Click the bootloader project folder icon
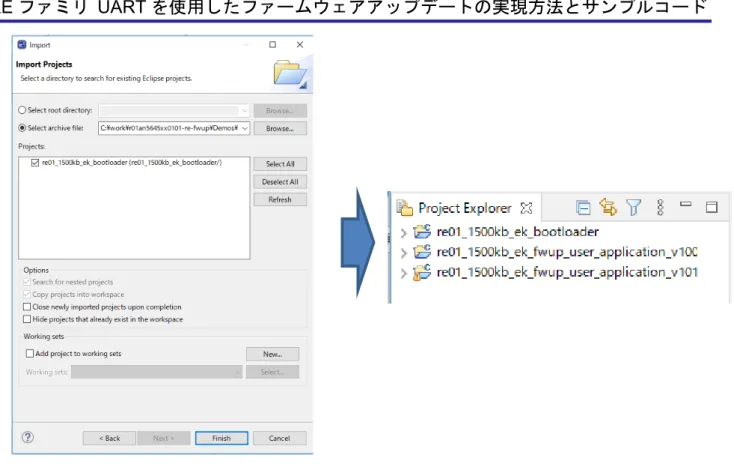Screen dimensions: 734x473 tap(422, 231)
